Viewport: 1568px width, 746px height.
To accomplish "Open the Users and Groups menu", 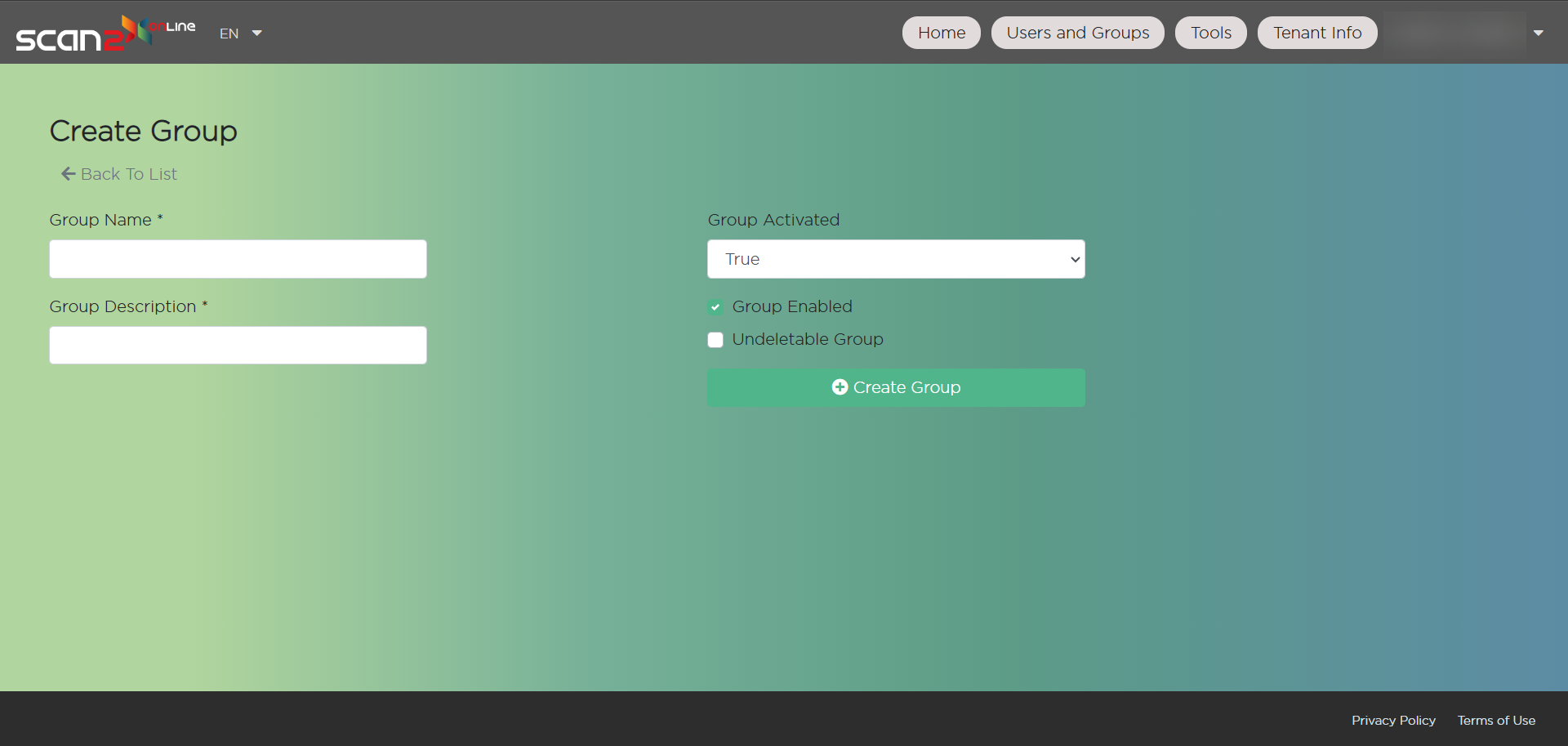I will [x=1077, y=33].
